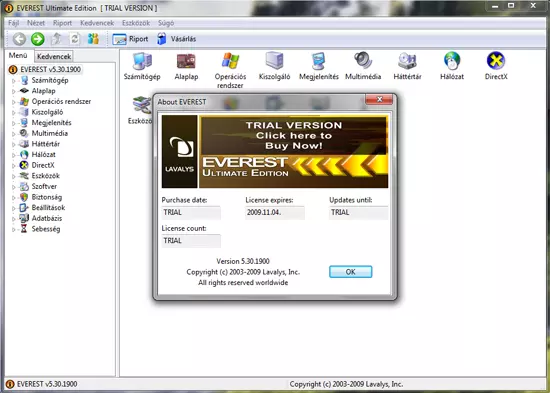Click the Back navigation arrow icon
This screenshot has width=550, height=393.
19,39
